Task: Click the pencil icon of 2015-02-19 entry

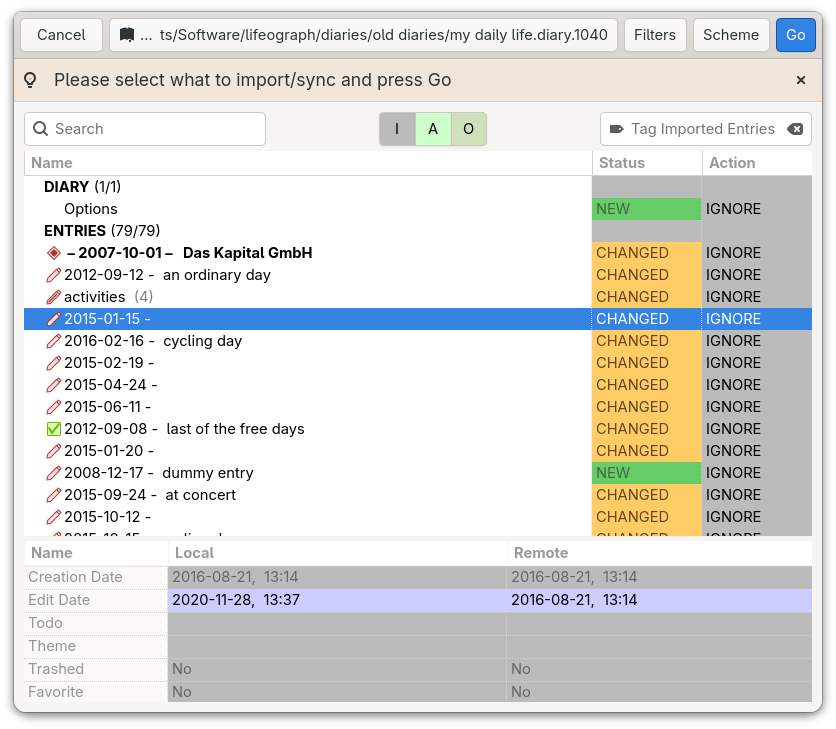Action: pos(53,363)
